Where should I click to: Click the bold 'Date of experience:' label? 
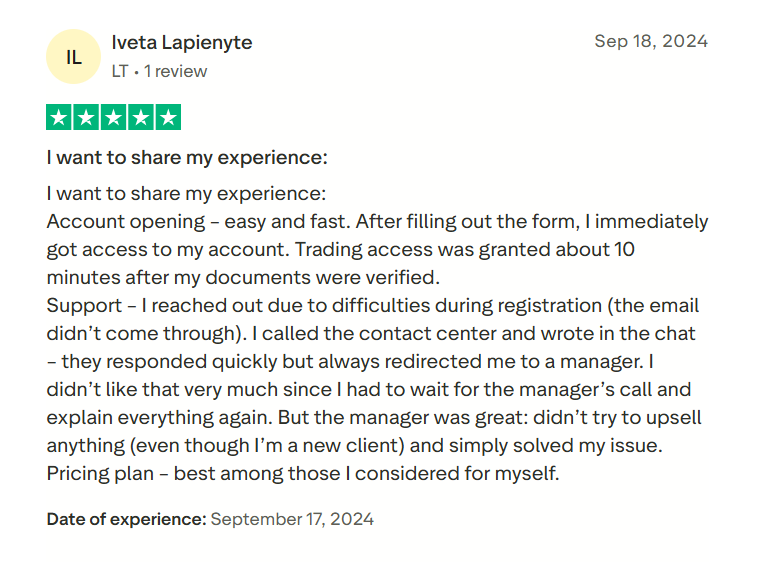tap(126, 519)
